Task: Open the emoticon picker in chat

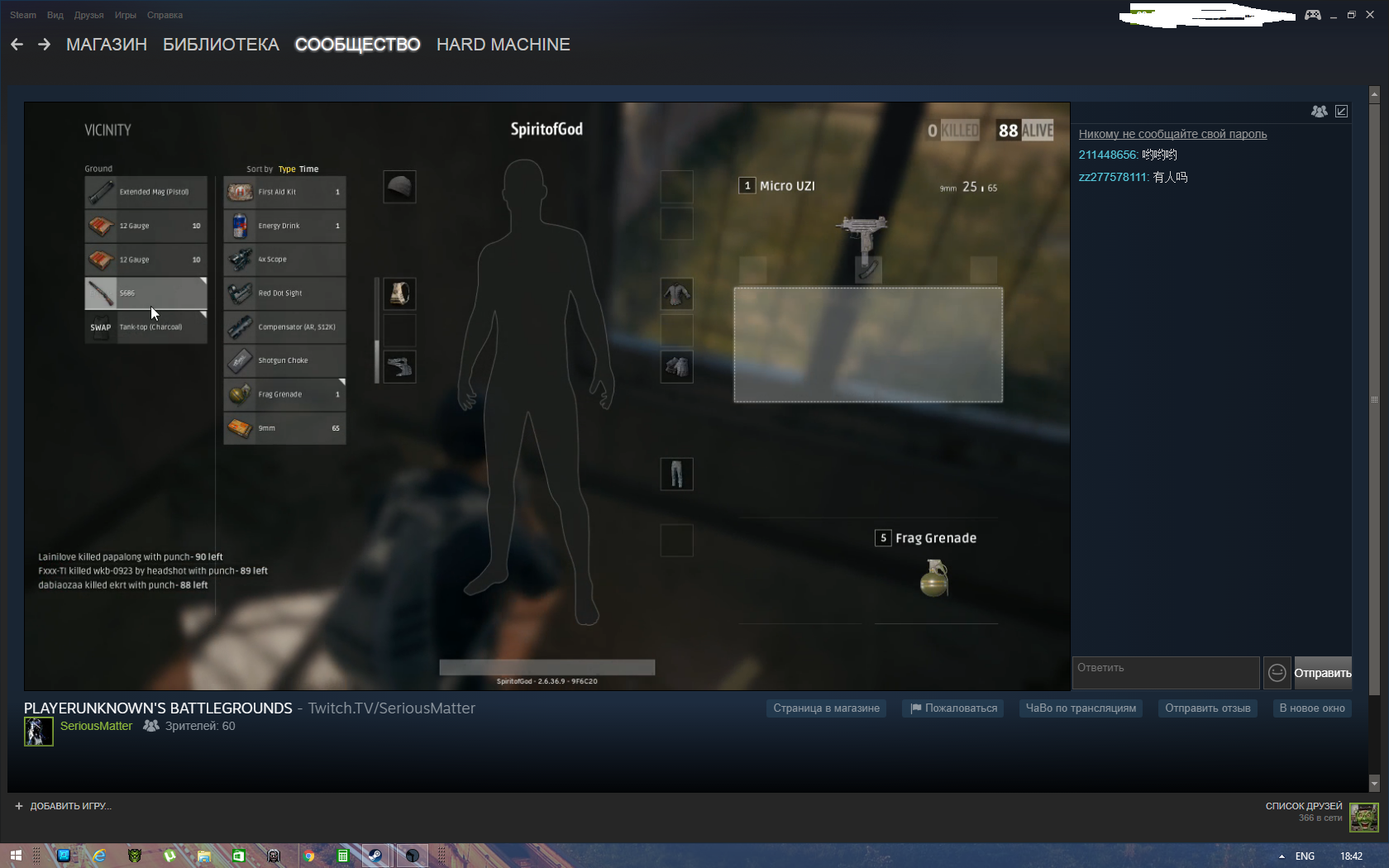Action: pyautogui.click(x=1277, y=673)
